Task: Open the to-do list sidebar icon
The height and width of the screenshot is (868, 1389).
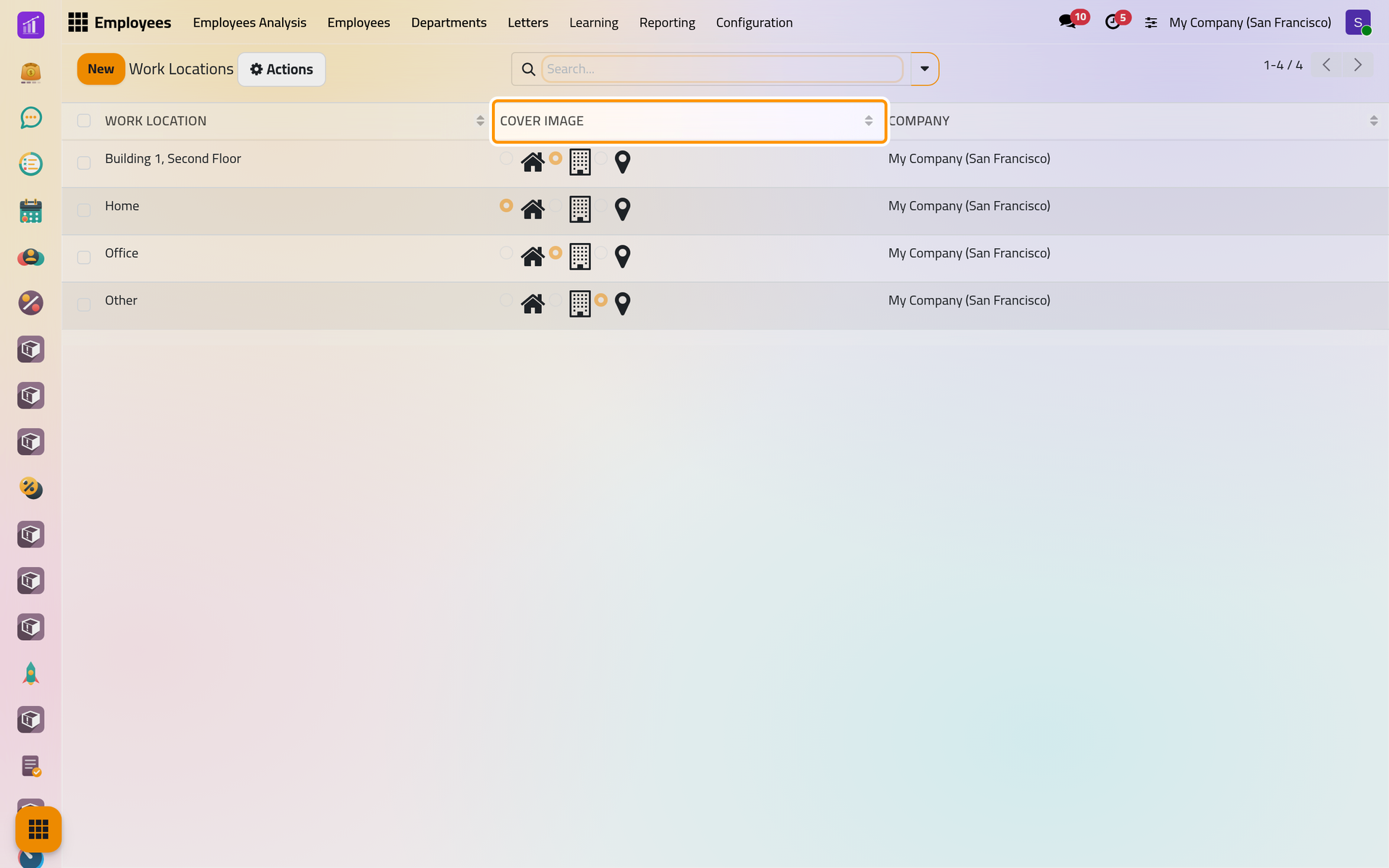Action: [x=30, y=164]
